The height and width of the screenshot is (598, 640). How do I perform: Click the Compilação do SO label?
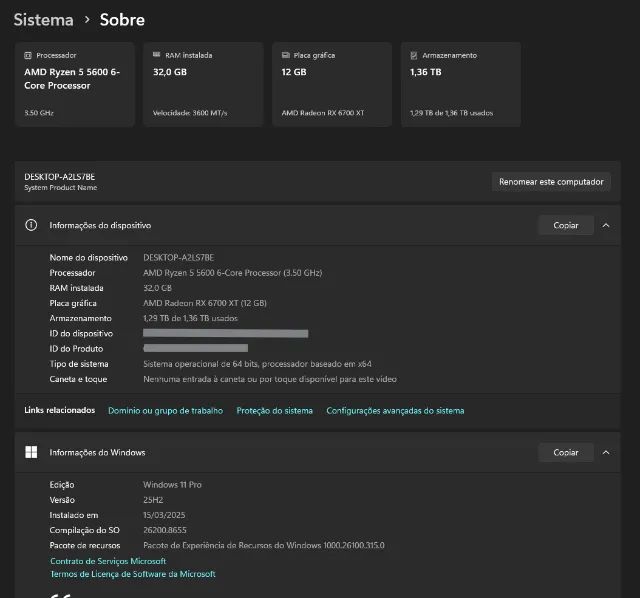pos(84,530)
